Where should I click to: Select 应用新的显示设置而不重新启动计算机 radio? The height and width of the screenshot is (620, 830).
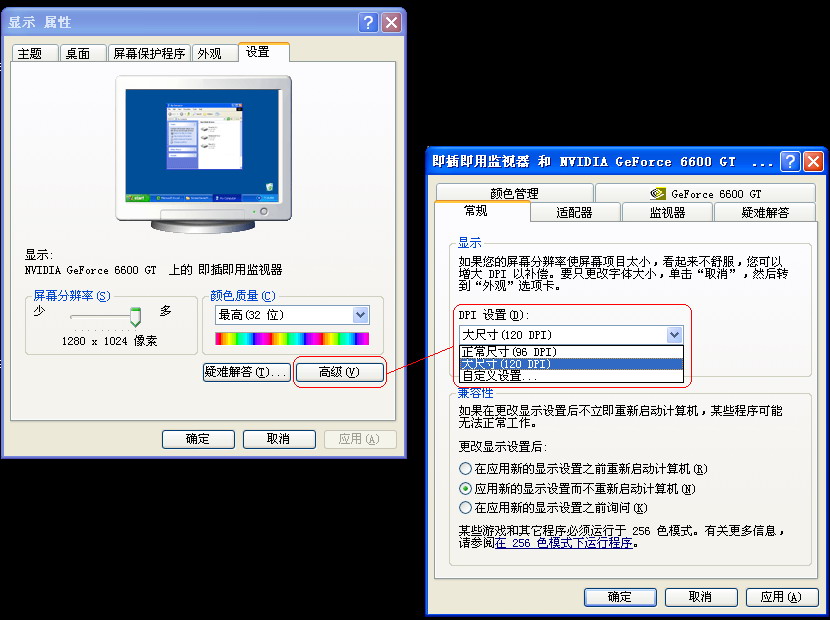465,488
